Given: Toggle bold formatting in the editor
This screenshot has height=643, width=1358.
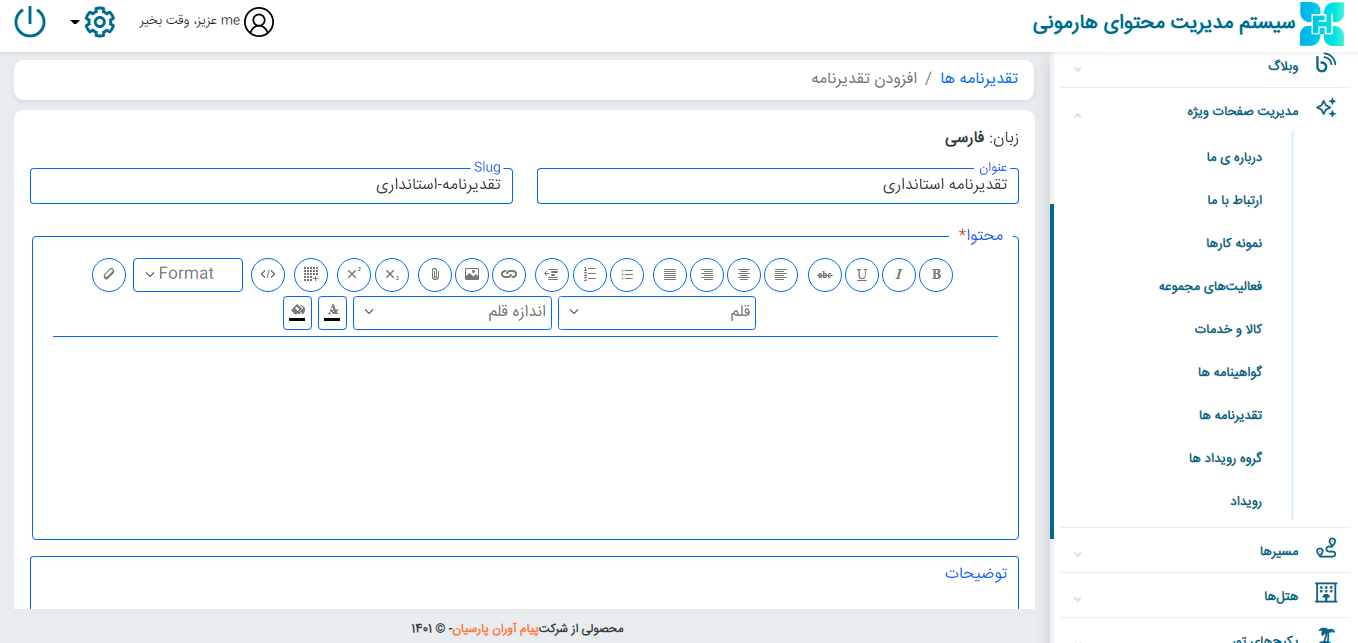Looking at the screenshot, I should click(x=936, y=274).
